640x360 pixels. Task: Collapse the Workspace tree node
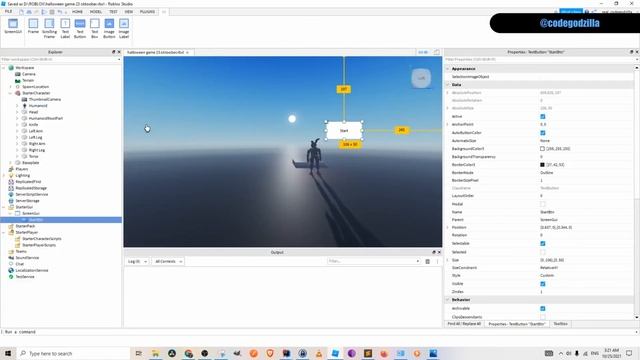4,68
